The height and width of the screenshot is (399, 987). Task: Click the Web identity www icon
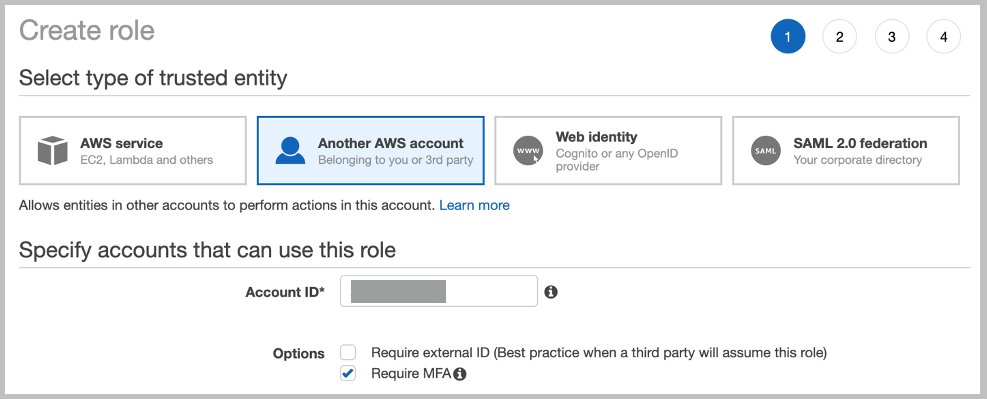point(527,151)
